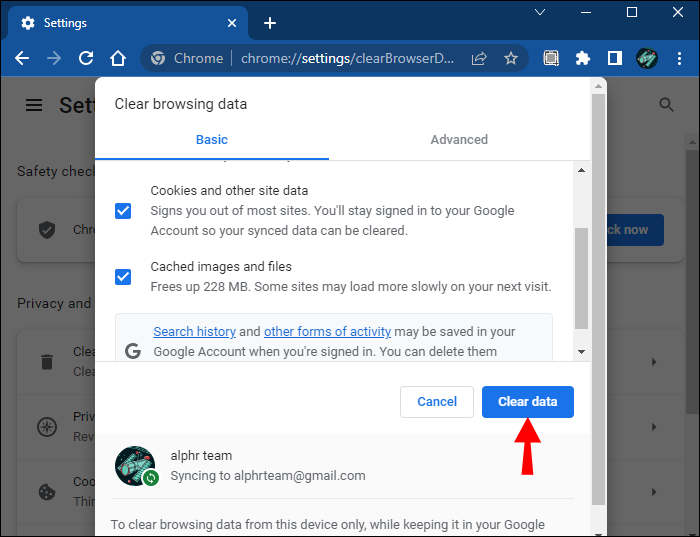
Task: Expand Privacy guide row arrow
Action: (654, 427)
